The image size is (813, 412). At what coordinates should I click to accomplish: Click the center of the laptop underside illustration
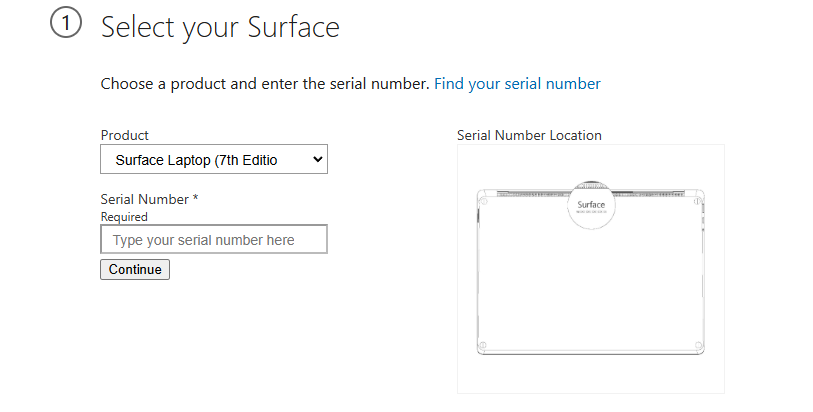[591, 272]
